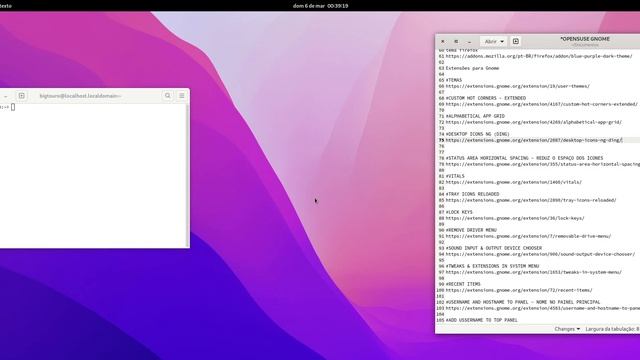
Task: Click the #VITALS heading line
Action: coord(455,176)
